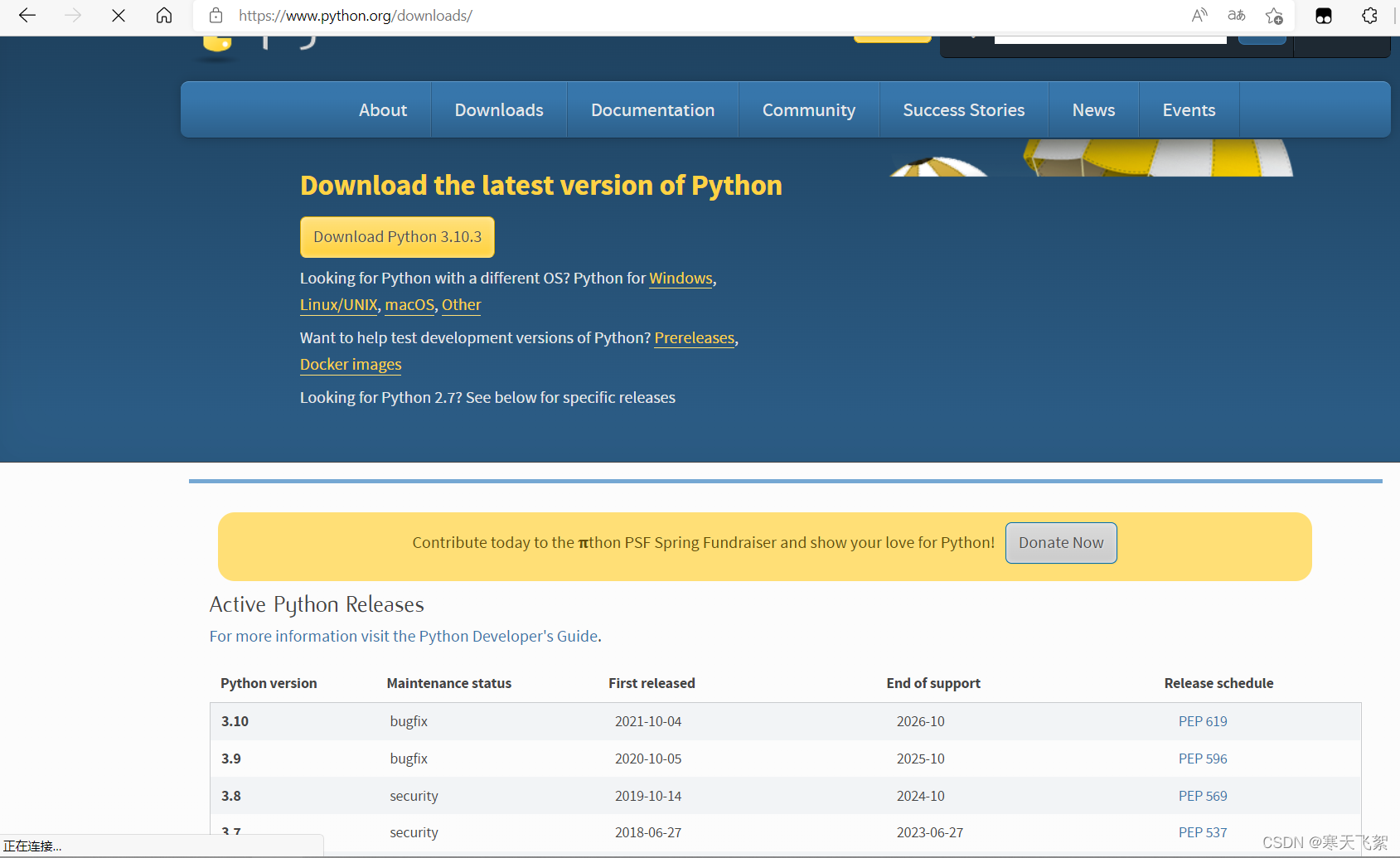Open the Community menu

[x=809, y=110]
